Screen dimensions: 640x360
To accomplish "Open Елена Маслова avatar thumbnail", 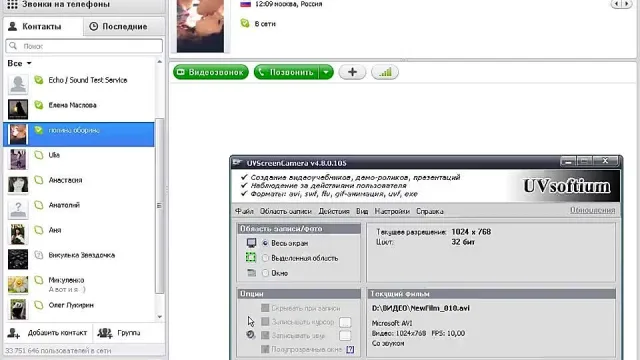I will click(18, 109).
